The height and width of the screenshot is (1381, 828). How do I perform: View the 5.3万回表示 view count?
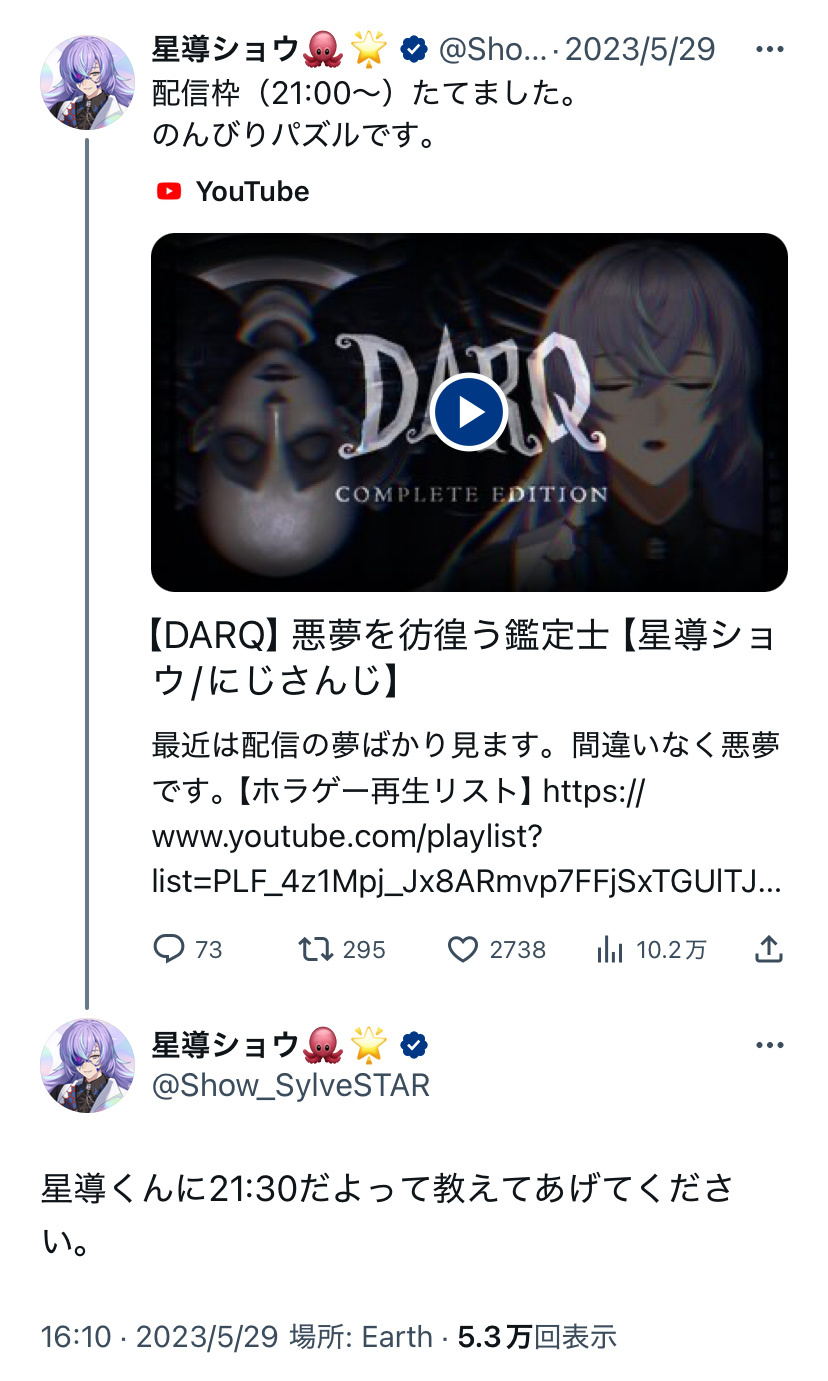[537, 1336]
